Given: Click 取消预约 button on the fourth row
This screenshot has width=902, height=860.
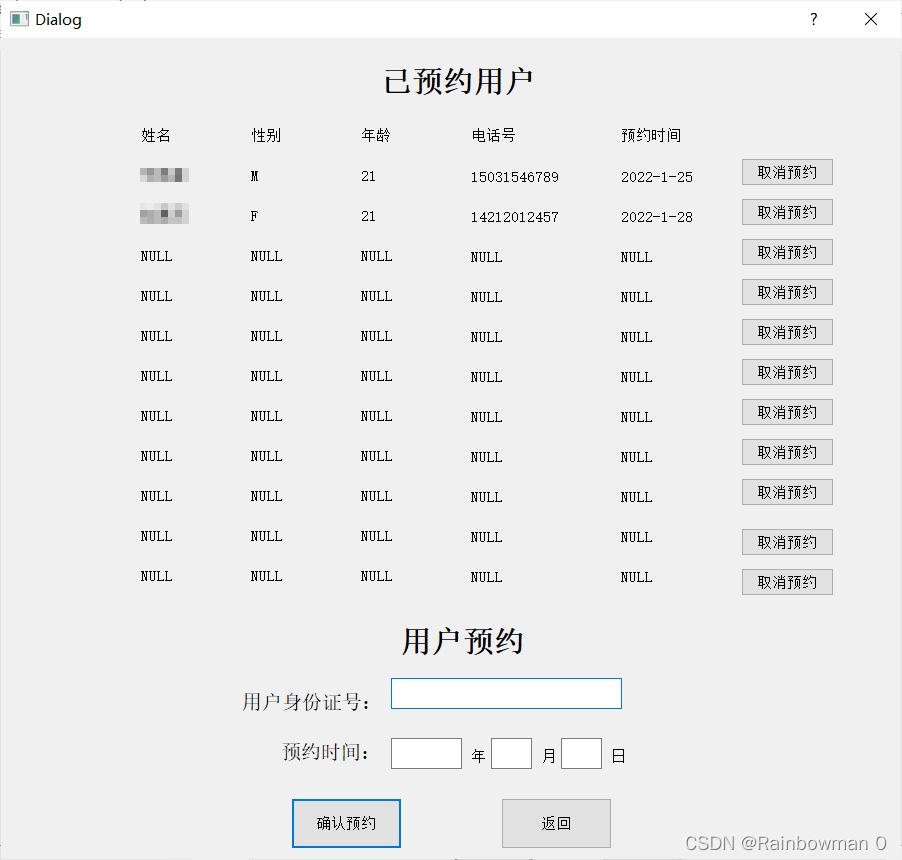Looking at the screenshot, I should (x=786, y=292).
